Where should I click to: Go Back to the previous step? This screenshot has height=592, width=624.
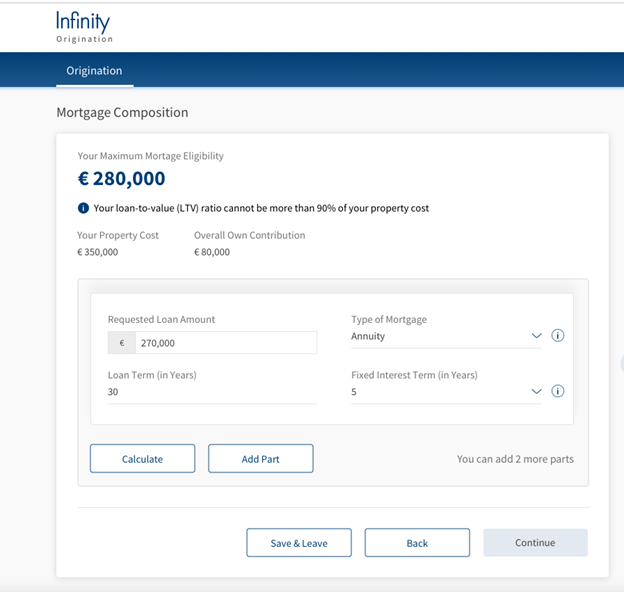(x=417, y=543)
